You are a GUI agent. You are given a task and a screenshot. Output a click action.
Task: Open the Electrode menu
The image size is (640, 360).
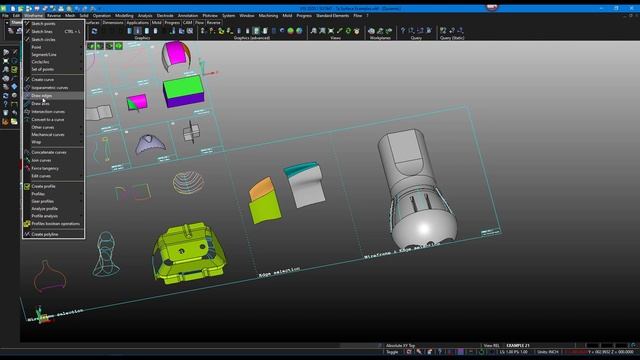(165, 16)
